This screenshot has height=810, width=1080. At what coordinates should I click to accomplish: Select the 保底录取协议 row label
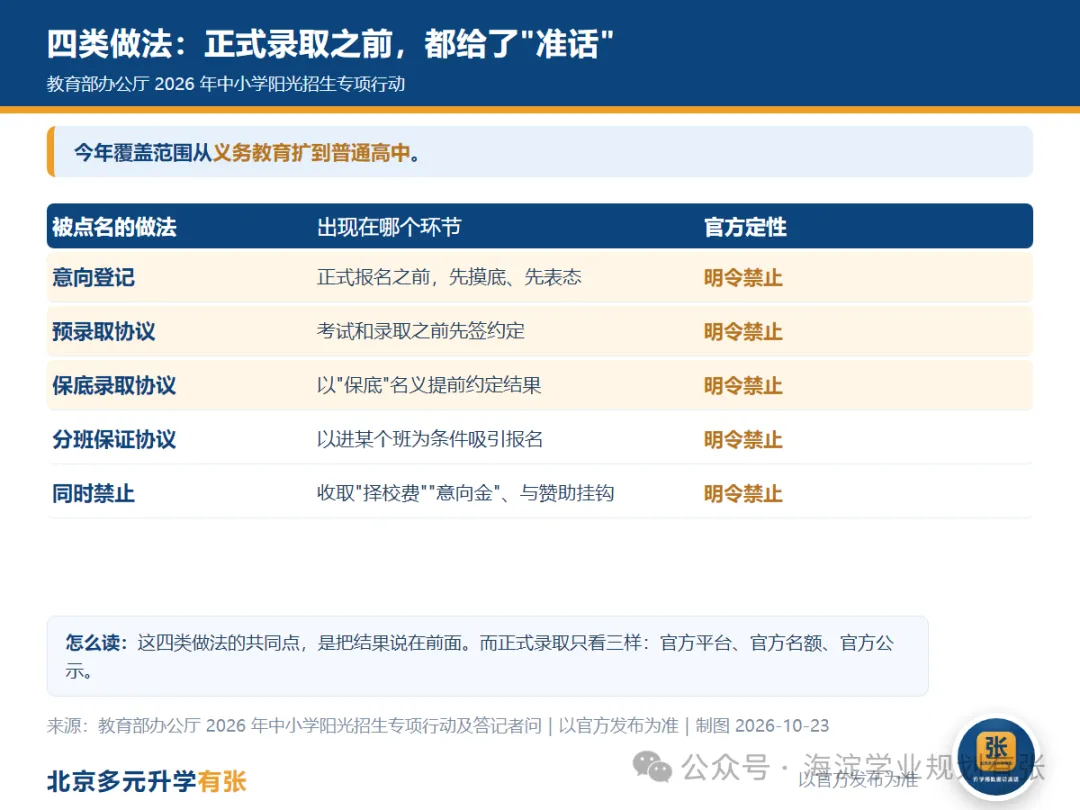pos(114,385)
